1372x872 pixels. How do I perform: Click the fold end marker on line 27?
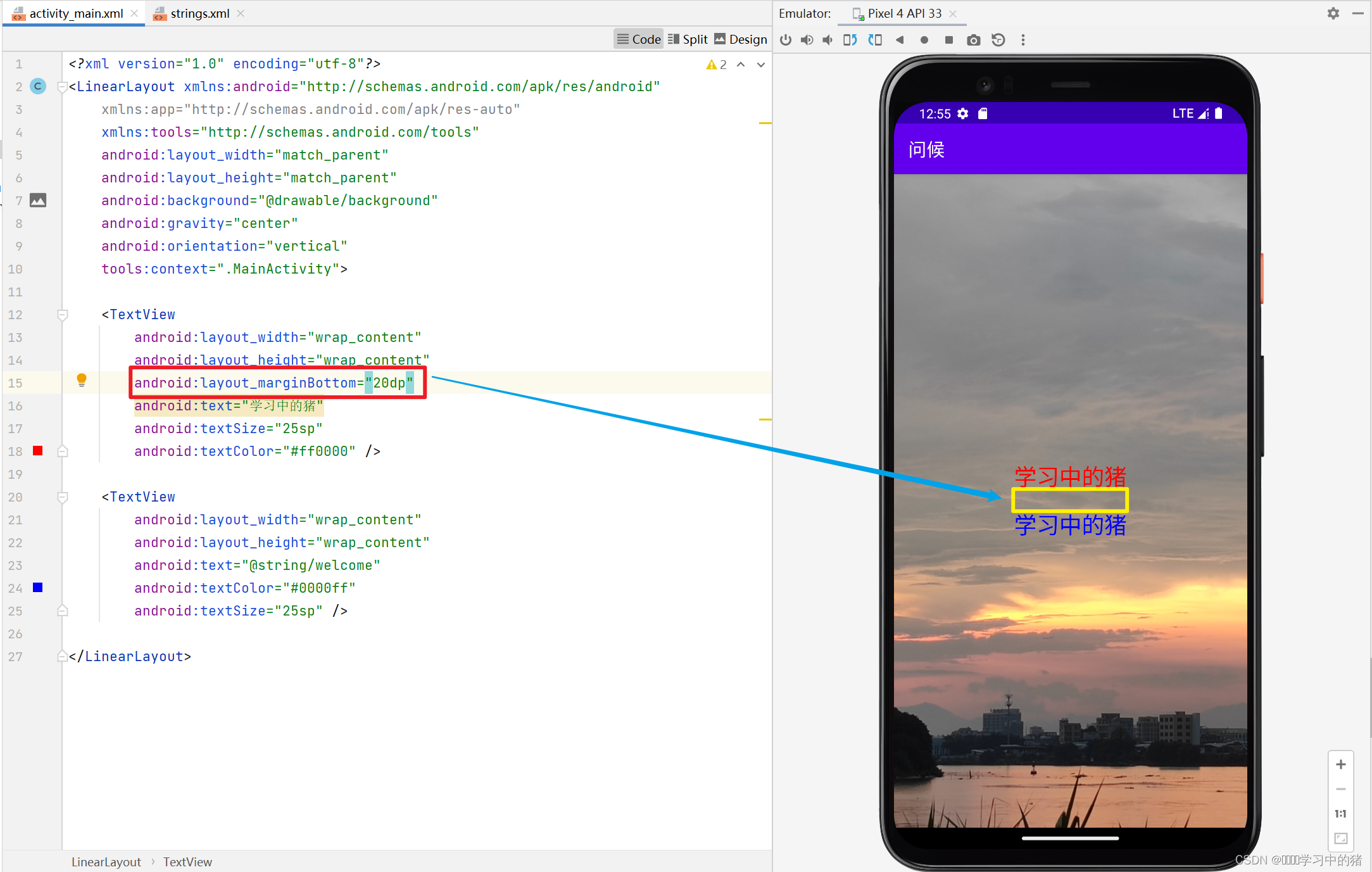(62, 657)
